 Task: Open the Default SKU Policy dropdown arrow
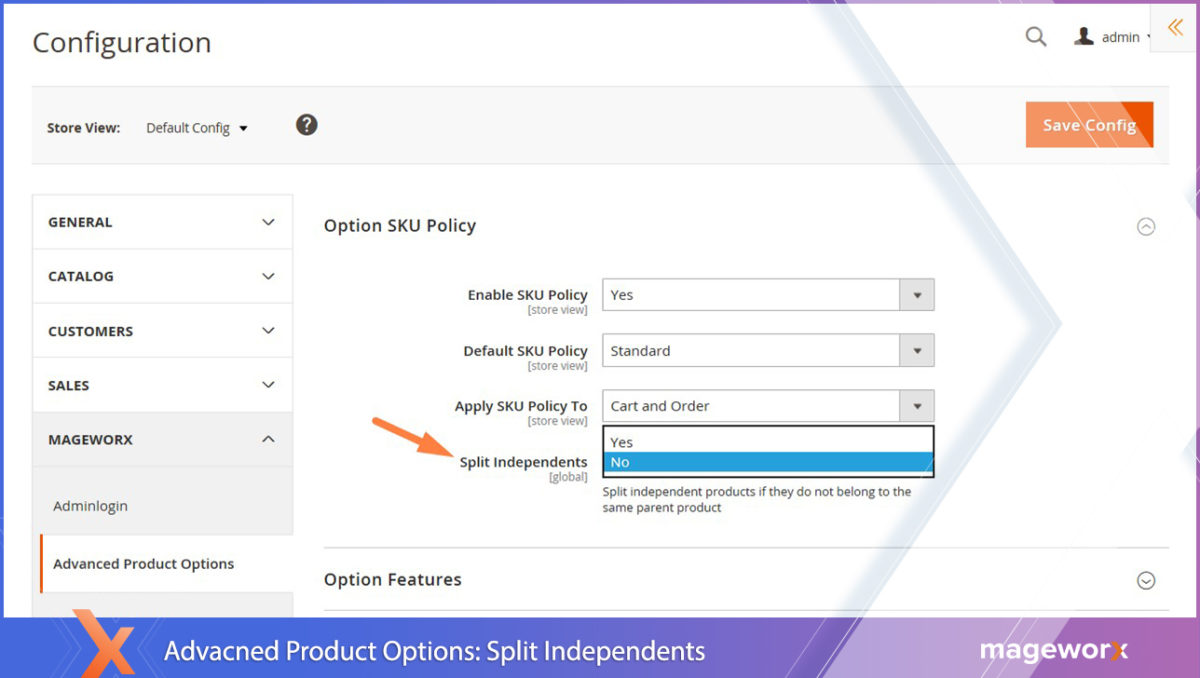(917, 350)
